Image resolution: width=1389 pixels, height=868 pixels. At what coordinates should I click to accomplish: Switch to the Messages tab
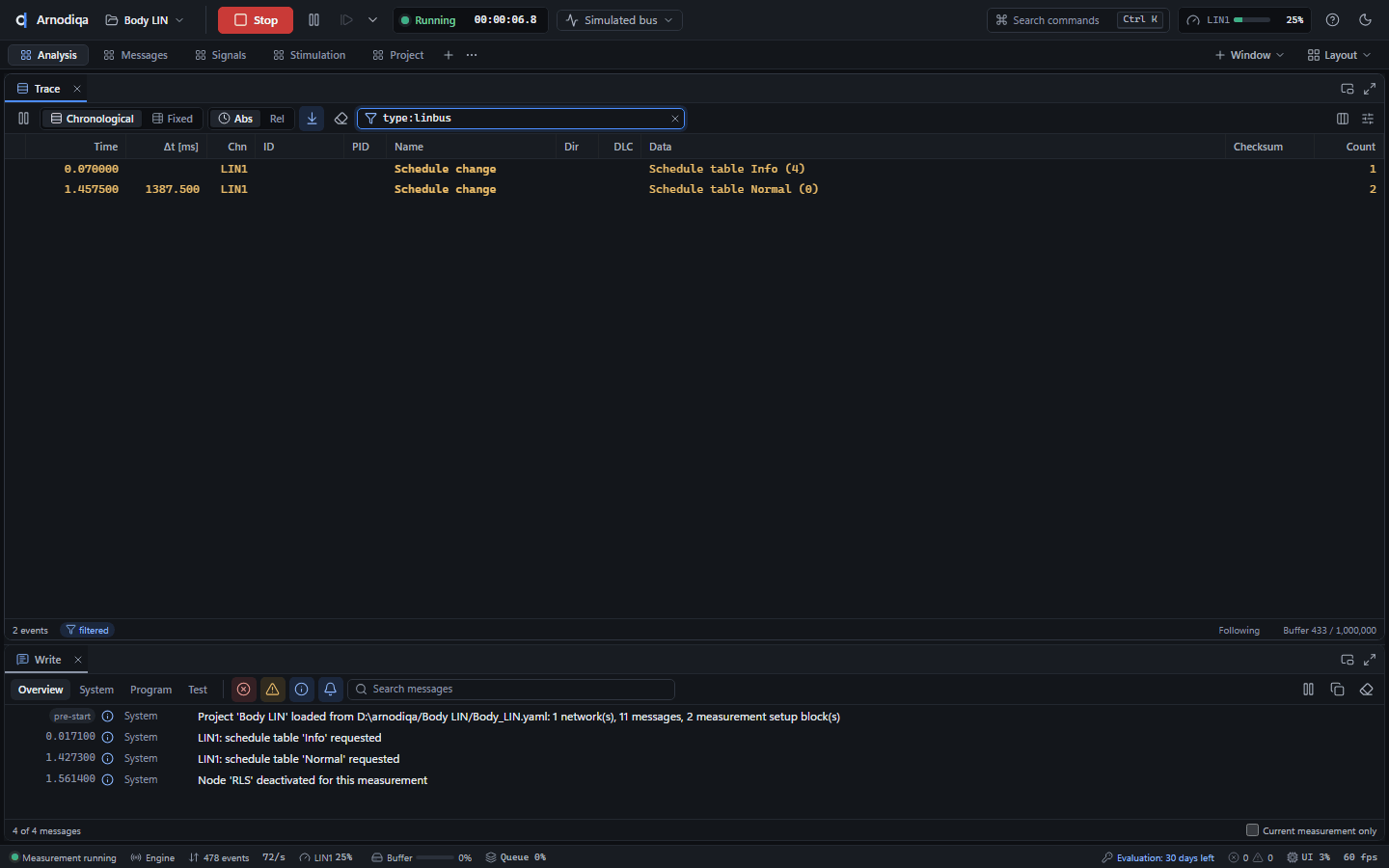click(136, 55)
